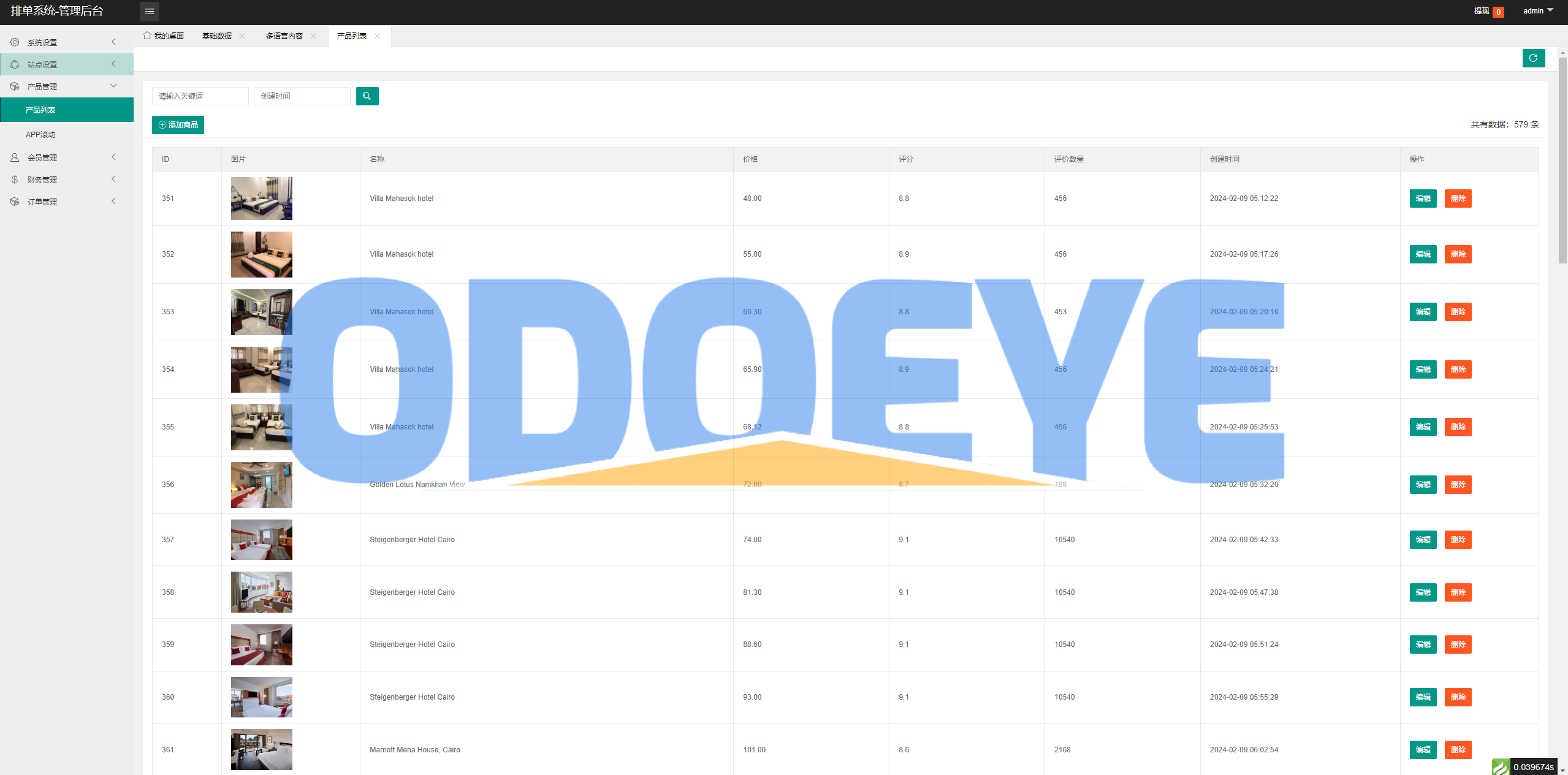
Task: Delete product 359 Steigenberger Hotel Cairo
Action: [1458, 645]
